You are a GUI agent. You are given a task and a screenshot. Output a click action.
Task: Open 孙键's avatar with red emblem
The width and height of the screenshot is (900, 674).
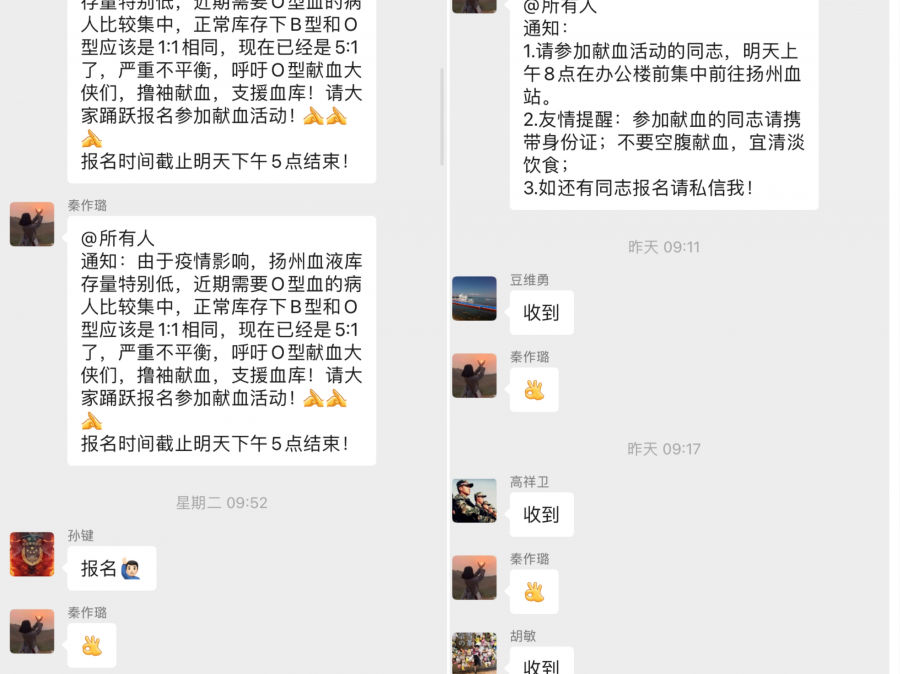(x=32, y=554)
